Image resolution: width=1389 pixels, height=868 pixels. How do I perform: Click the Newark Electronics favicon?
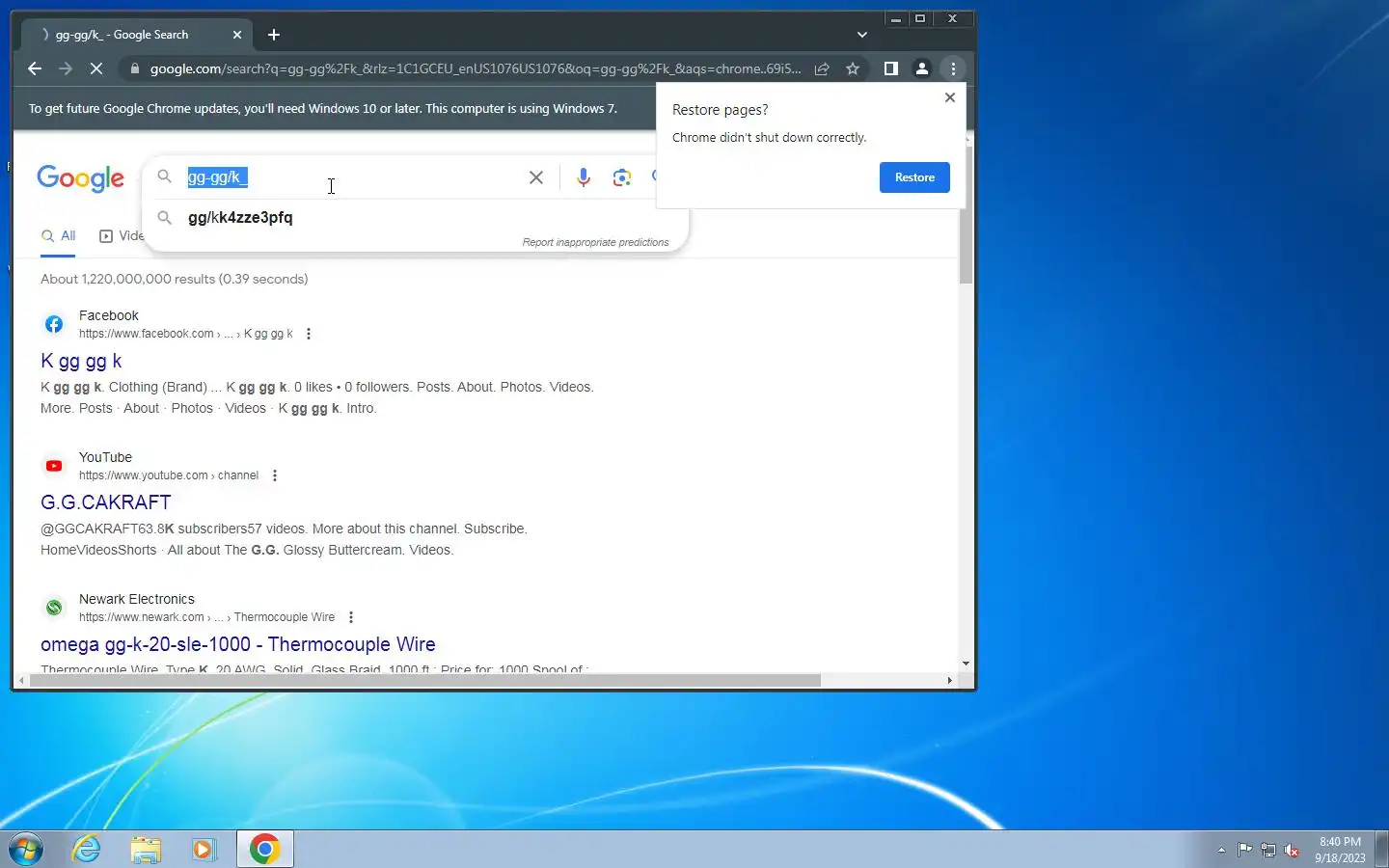click(54, 608)
